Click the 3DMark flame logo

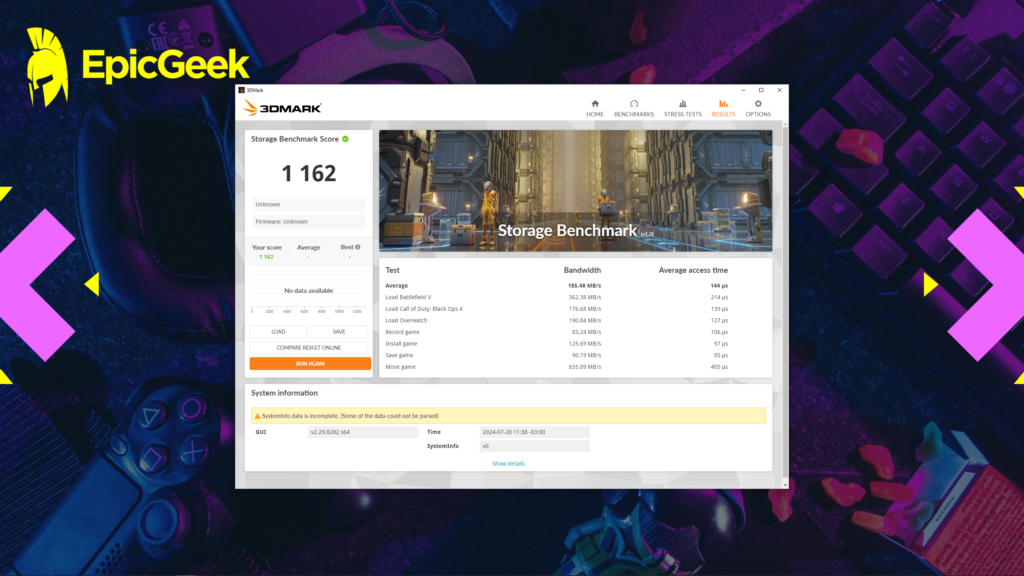tap(251, 108)
